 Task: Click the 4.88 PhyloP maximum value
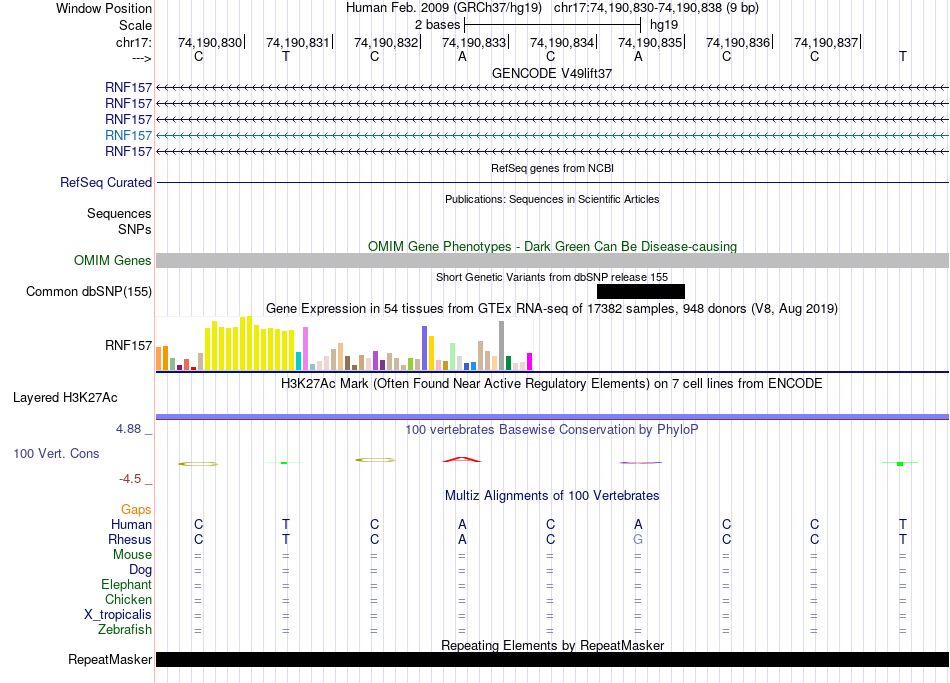[x=128, y=429]
